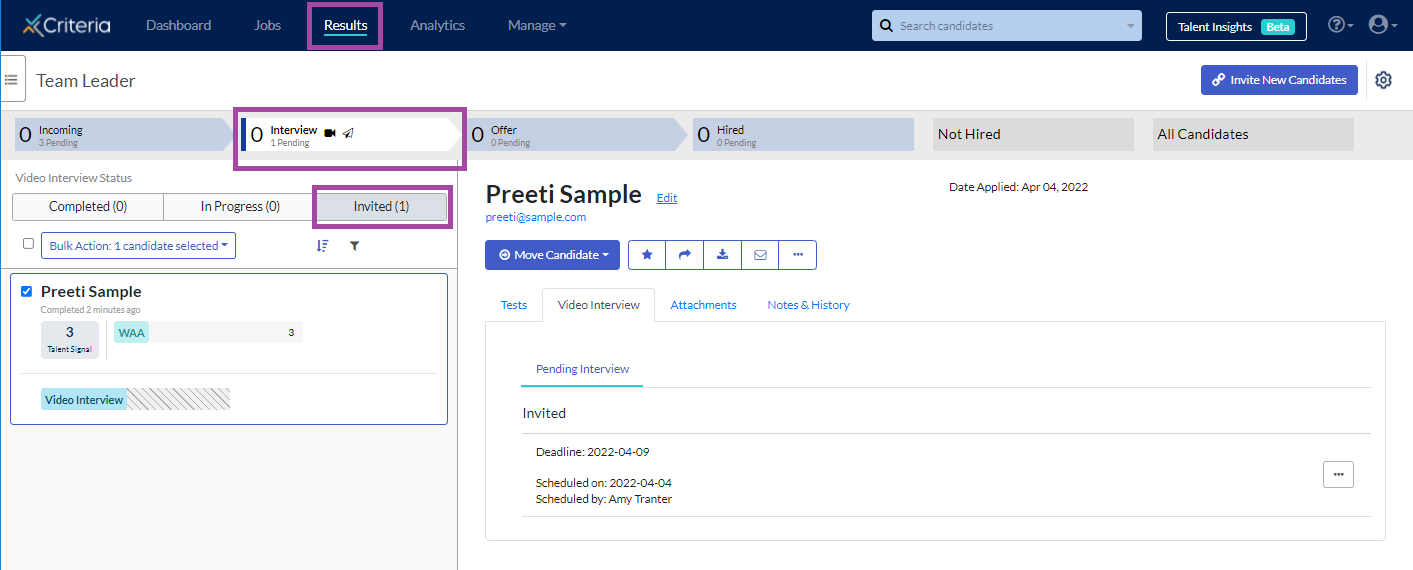1413x570 pixels.
Task: Open the Notes & History tab
Action: 808,305
